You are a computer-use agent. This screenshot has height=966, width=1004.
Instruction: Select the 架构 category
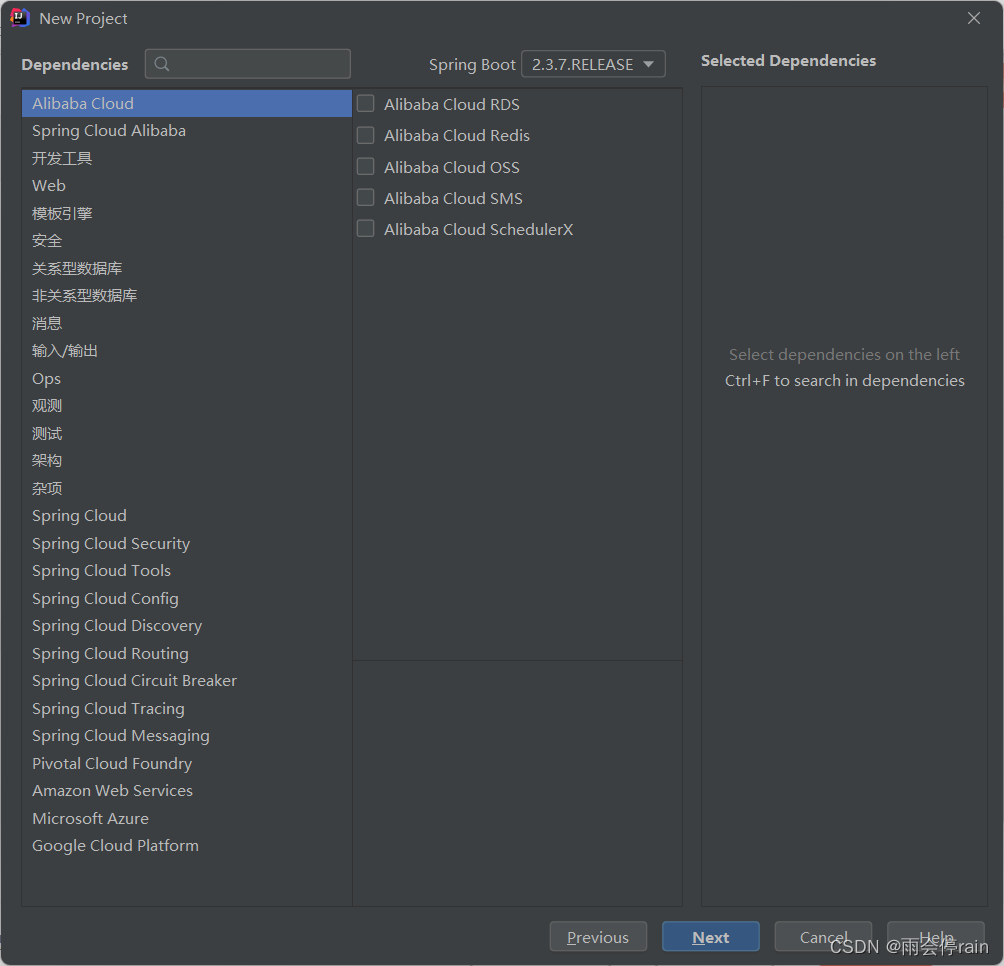(186, 461)
